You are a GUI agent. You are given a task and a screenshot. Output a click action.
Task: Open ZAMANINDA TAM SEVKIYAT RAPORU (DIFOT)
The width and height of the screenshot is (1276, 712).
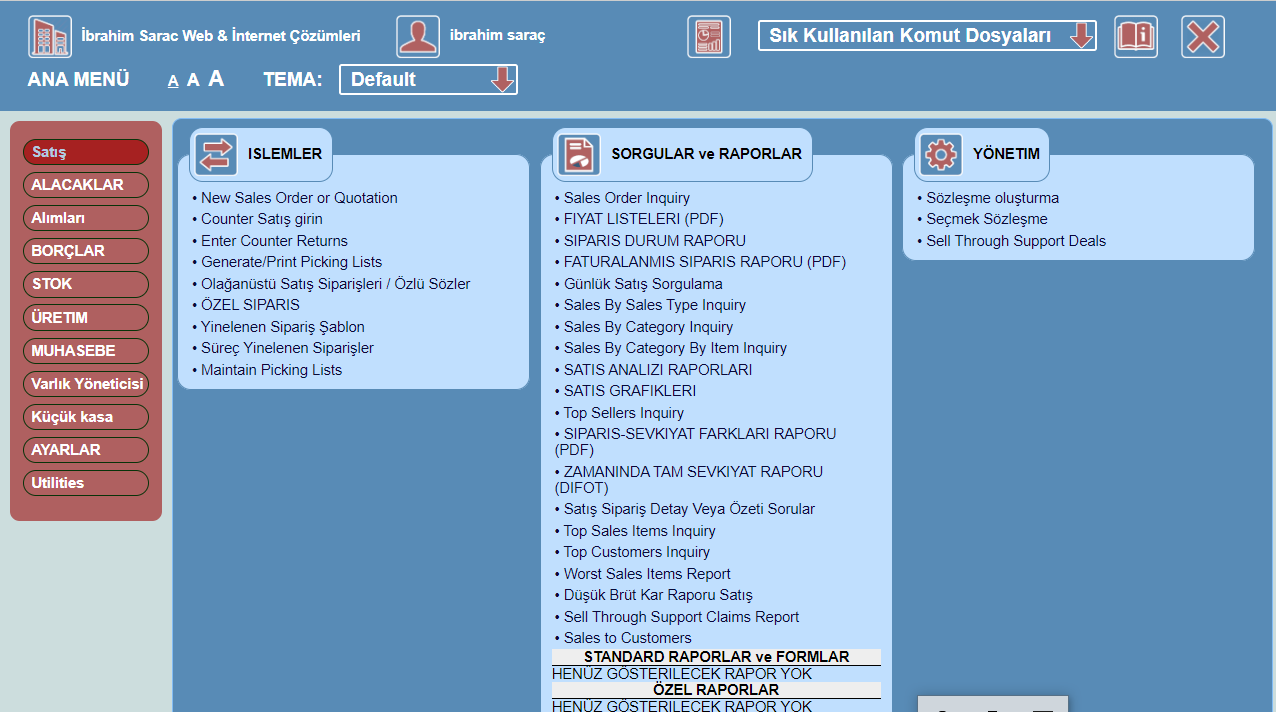(689, 480)
